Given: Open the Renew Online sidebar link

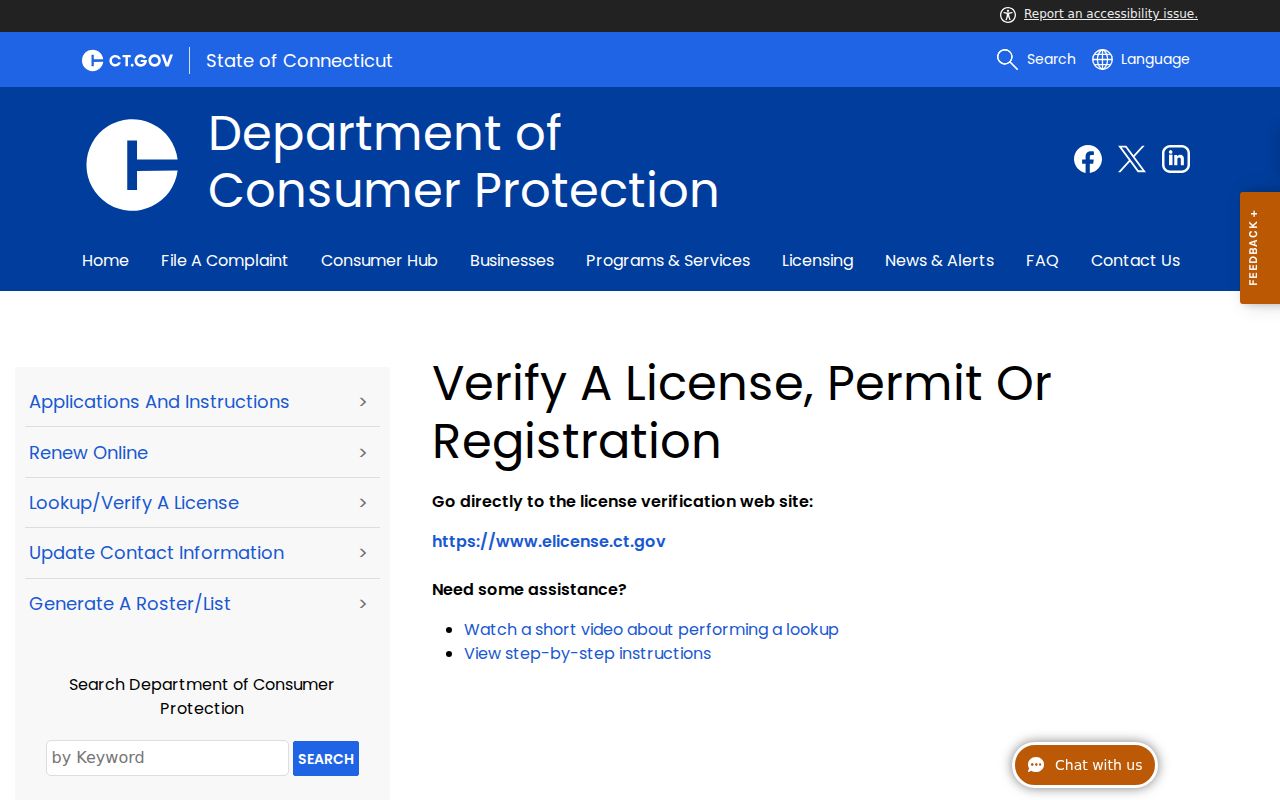Looking at the screenshot, I should (x=88, y=453).
